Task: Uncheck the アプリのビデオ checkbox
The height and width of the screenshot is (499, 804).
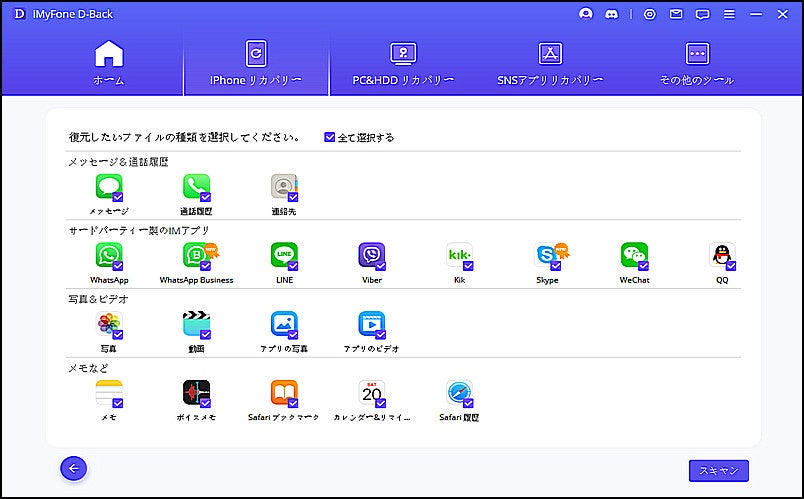Action: [x=380, y=334]
